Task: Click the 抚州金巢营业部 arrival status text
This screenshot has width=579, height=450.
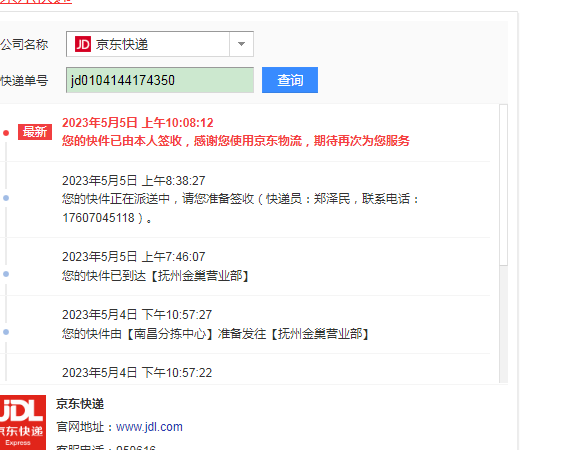Action: (x=155, y=276)
